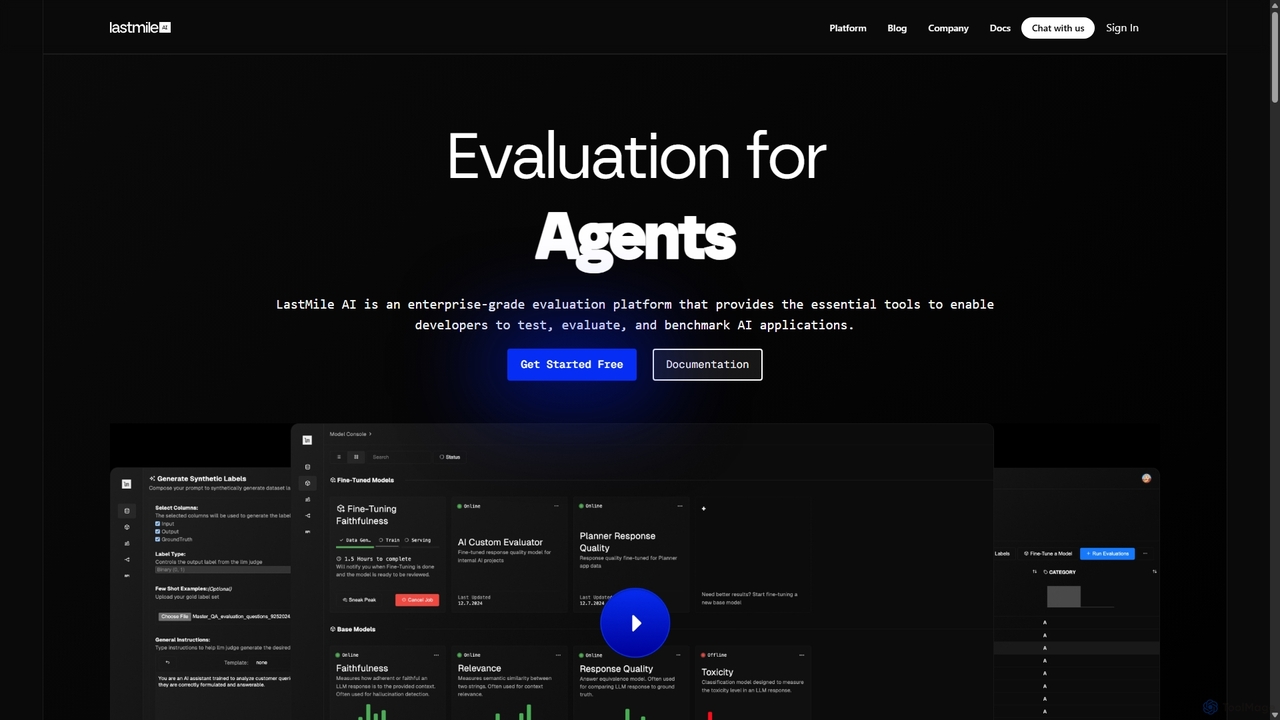Open the Relevance card options menu
This screenshot has height=720, width=1280.
point(558,655)
